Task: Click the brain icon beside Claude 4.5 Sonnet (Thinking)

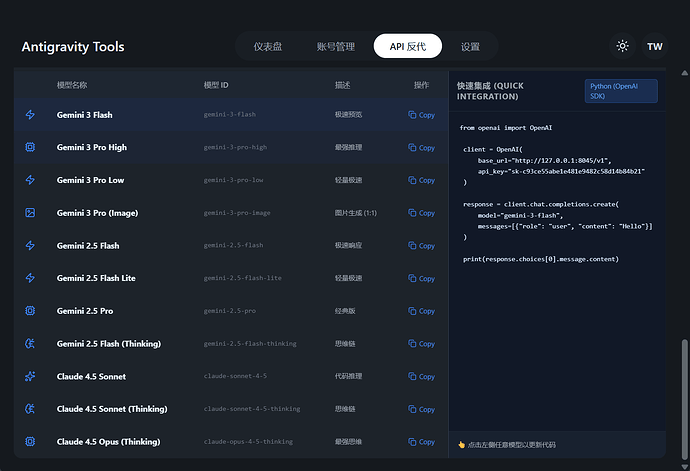Action: pyautogui.click(x=30, y=409)
